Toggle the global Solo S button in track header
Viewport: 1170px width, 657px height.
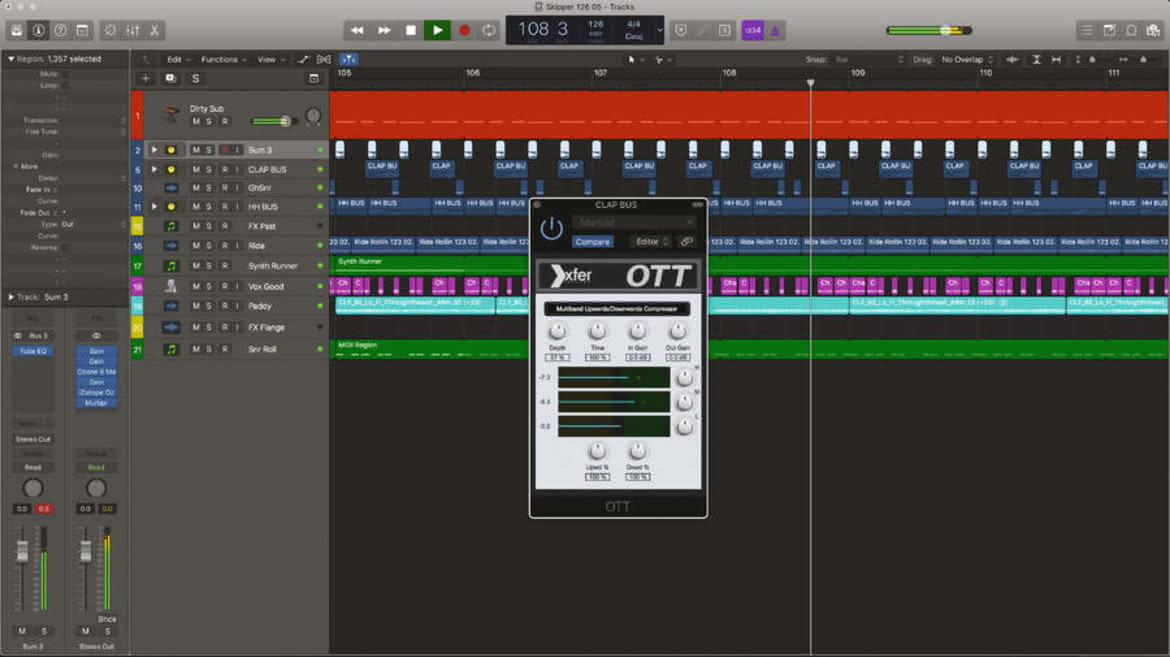[x=195, y=78]
